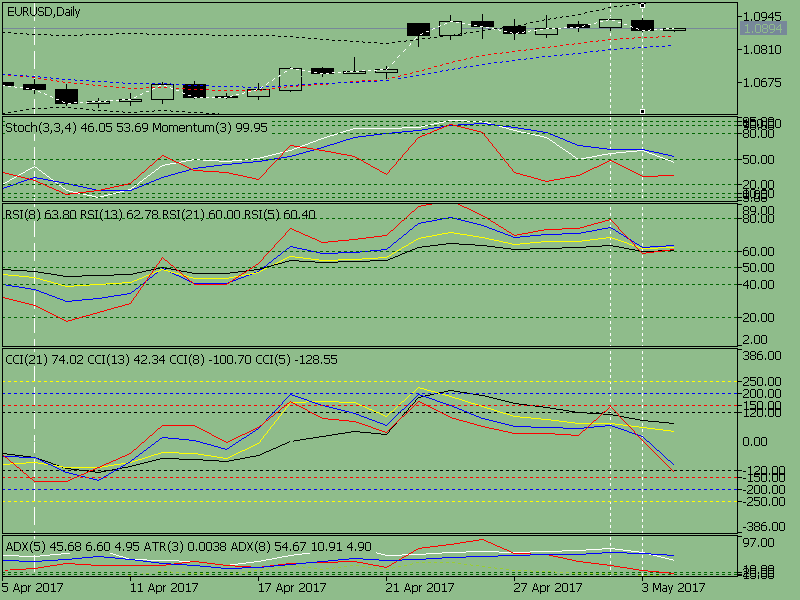Click the 21 Apr 2017 date label
The image size is (800, 600).
(x=419, y=588)
